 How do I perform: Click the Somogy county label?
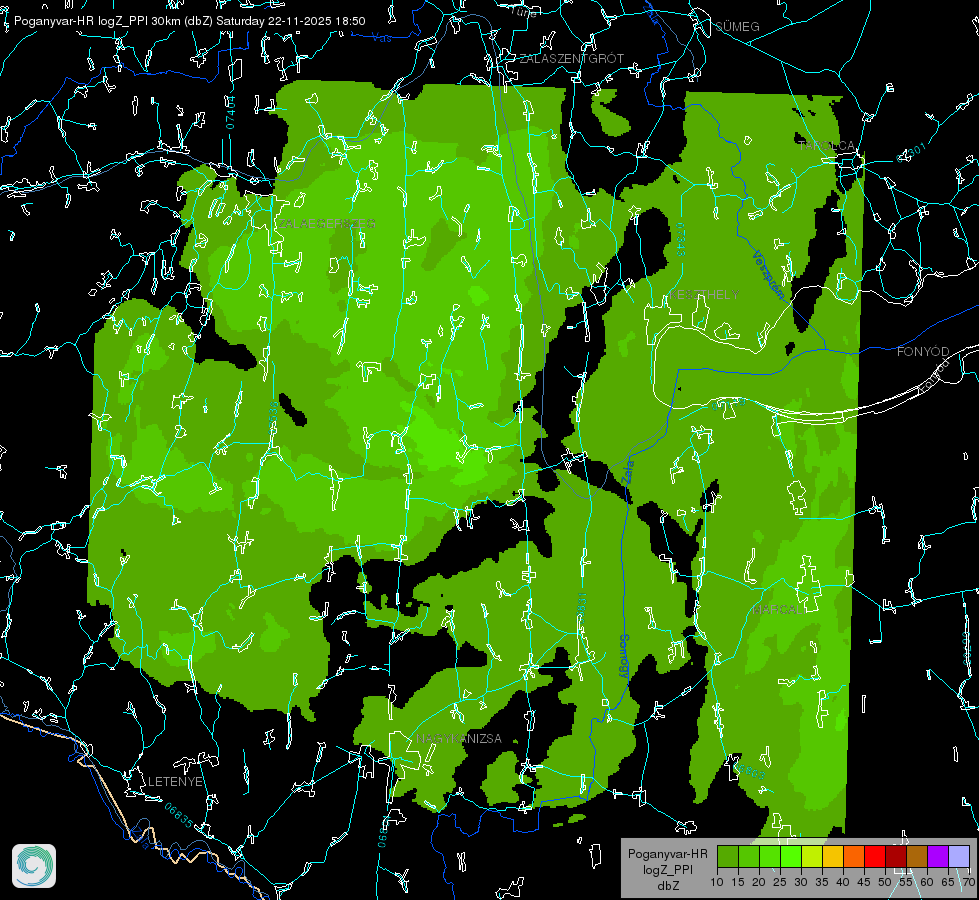623,656
